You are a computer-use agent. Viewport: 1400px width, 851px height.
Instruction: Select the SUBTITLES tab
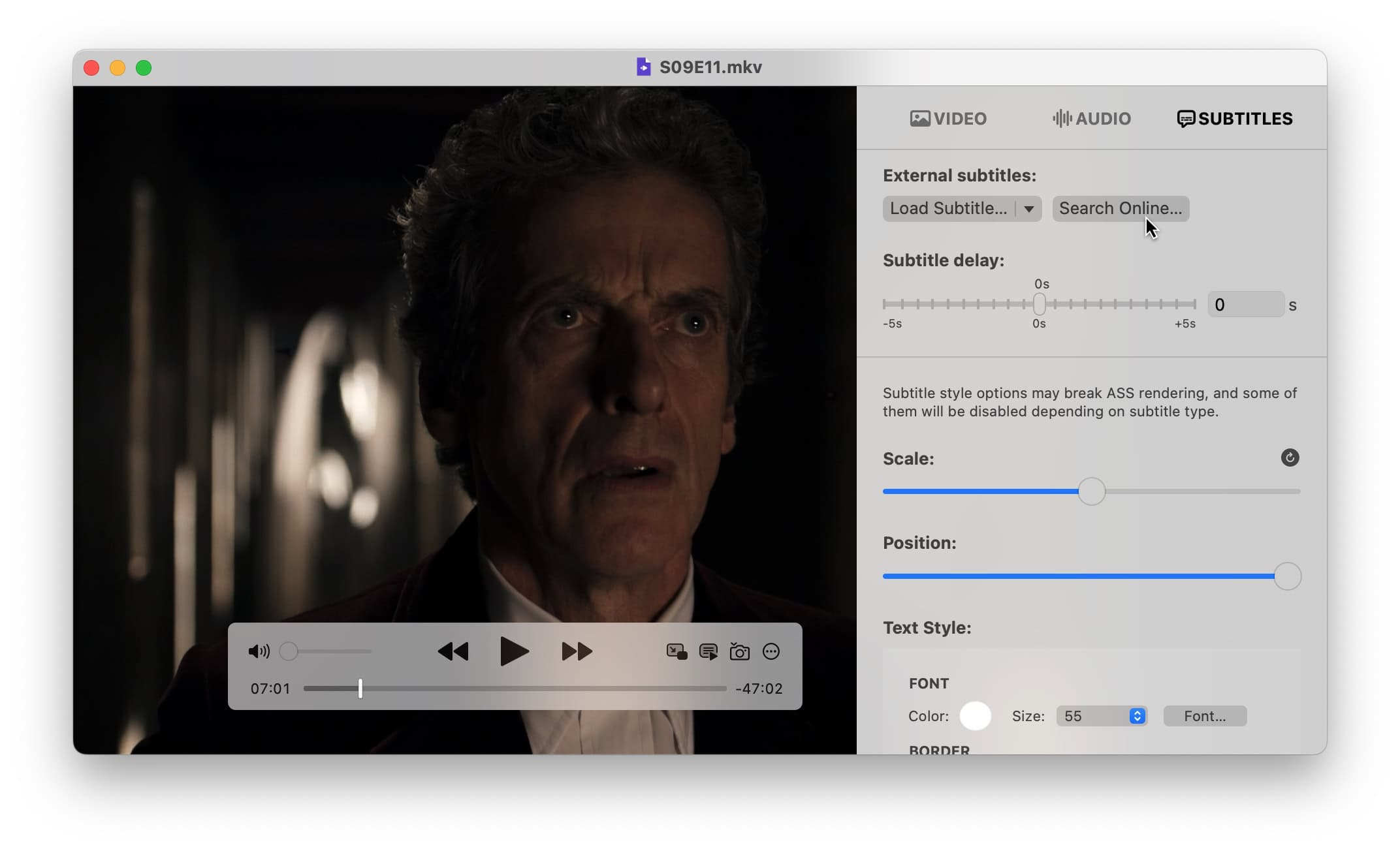[x=1235, y=119]
